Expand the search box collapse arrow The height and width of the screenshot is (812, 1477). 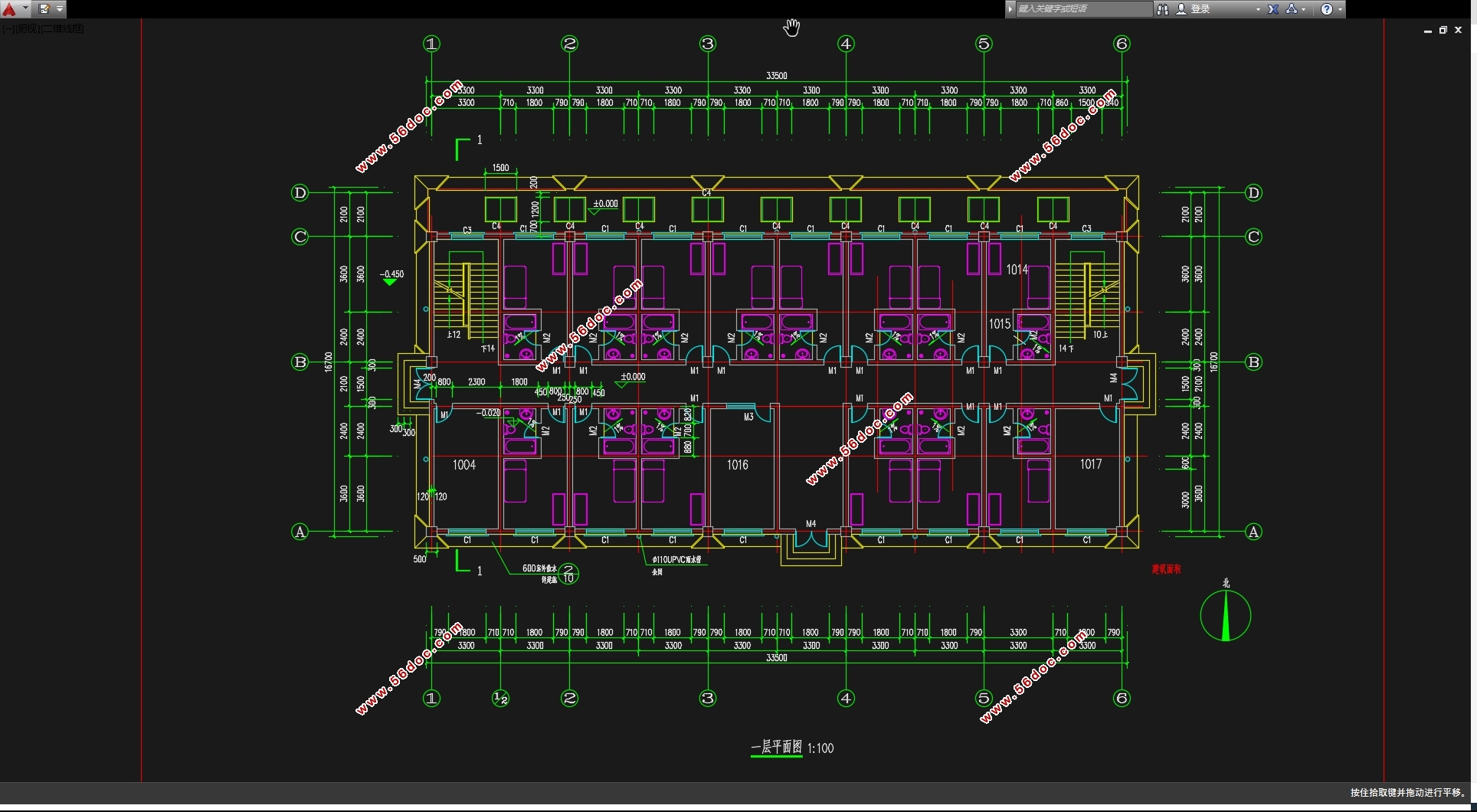click(1010, 9)
